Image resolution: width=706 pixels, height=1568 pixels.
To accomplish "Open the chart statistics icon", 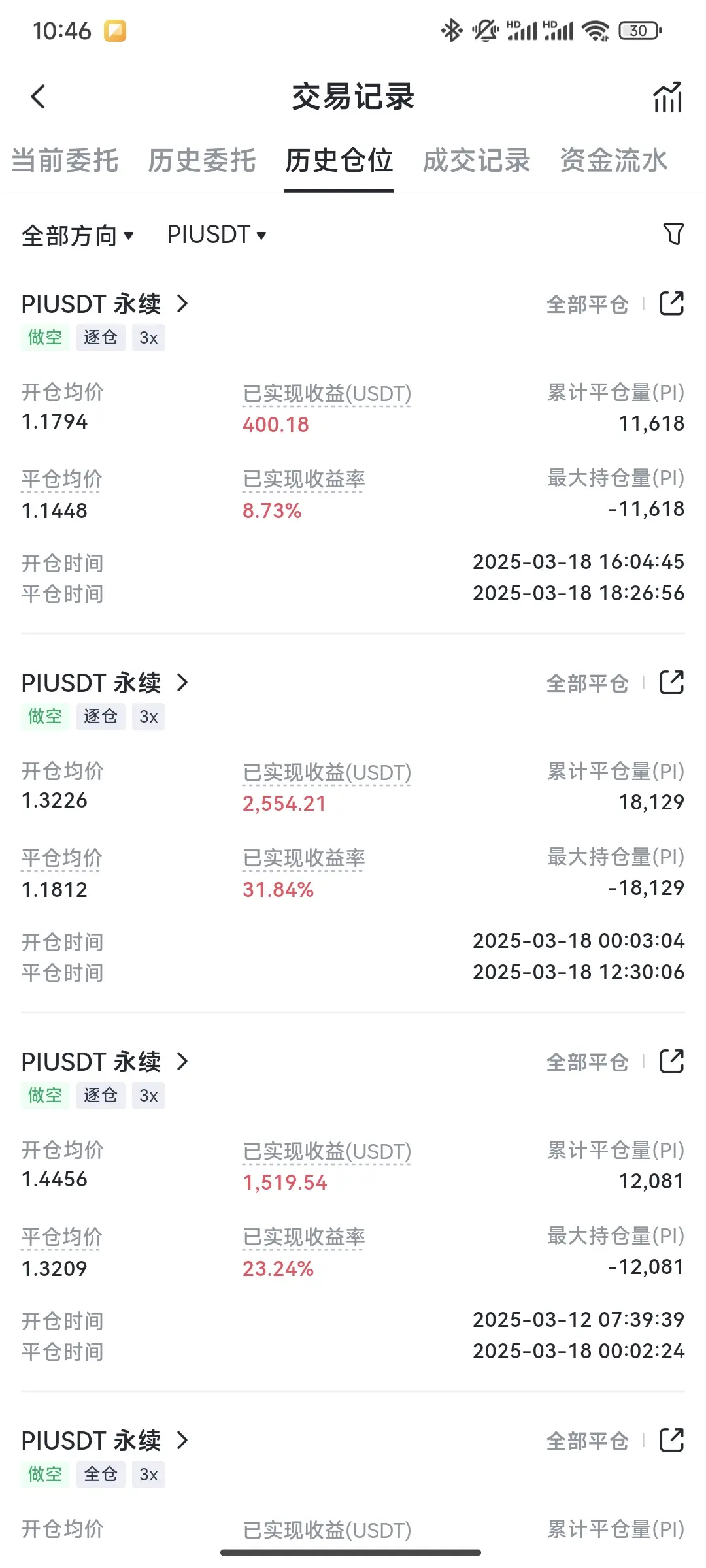I will tap(668, 97).
